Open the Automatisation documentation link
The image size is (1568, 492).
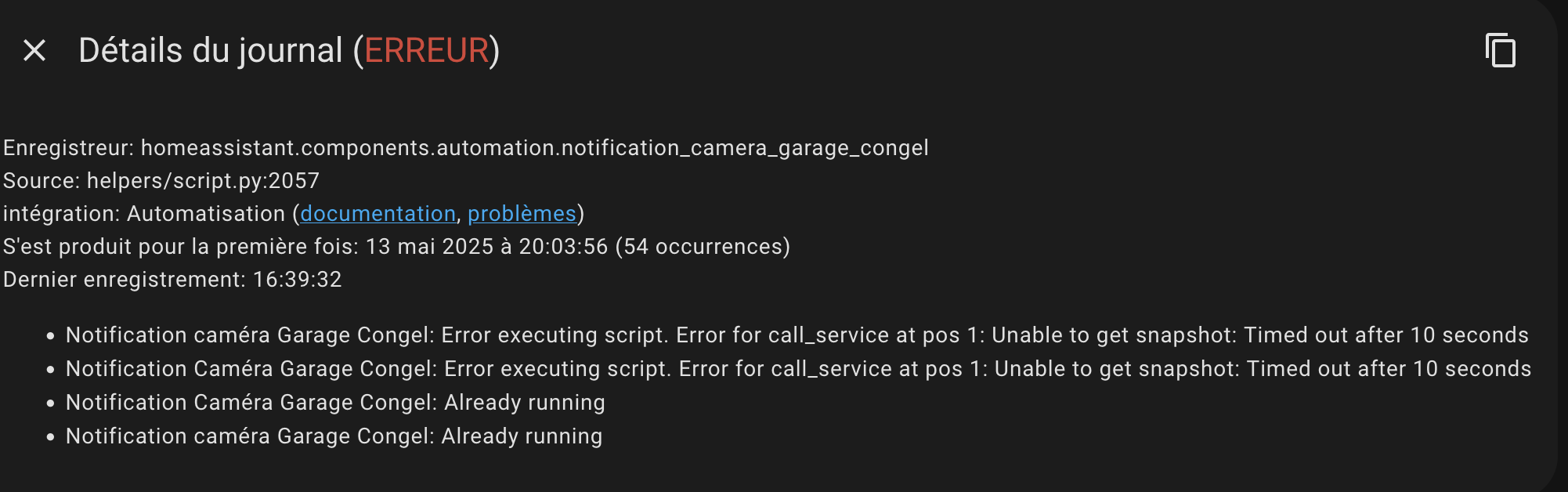[x=378, y=214]
